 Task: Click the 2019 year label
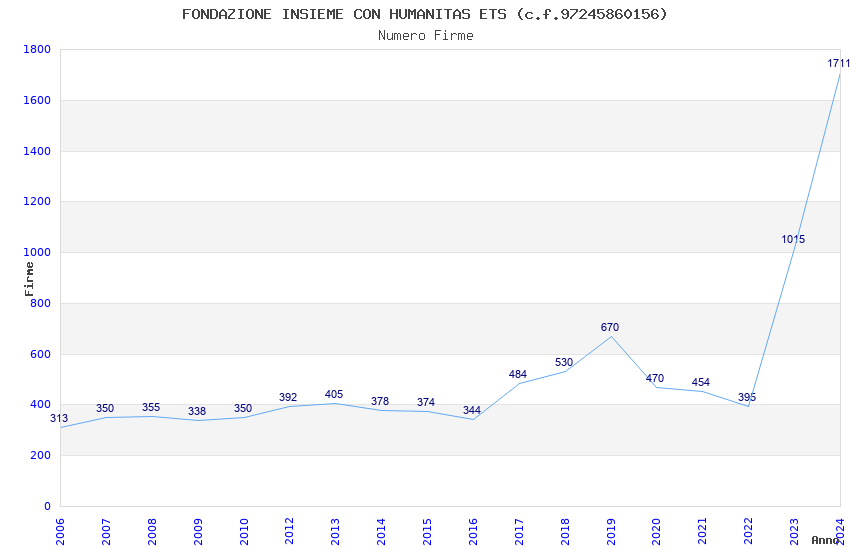[611, 532]
